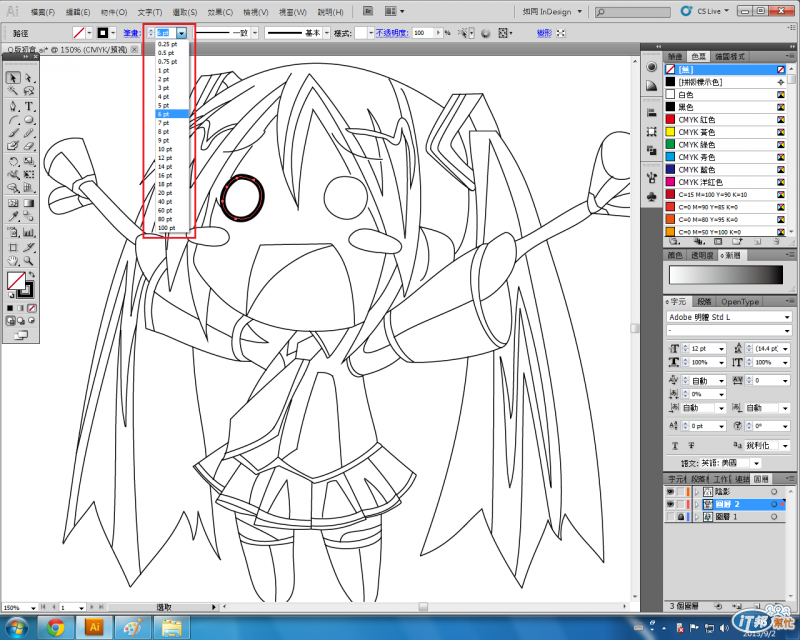
Task: Select the Hand tool
Action: click(x=13, y=261)
